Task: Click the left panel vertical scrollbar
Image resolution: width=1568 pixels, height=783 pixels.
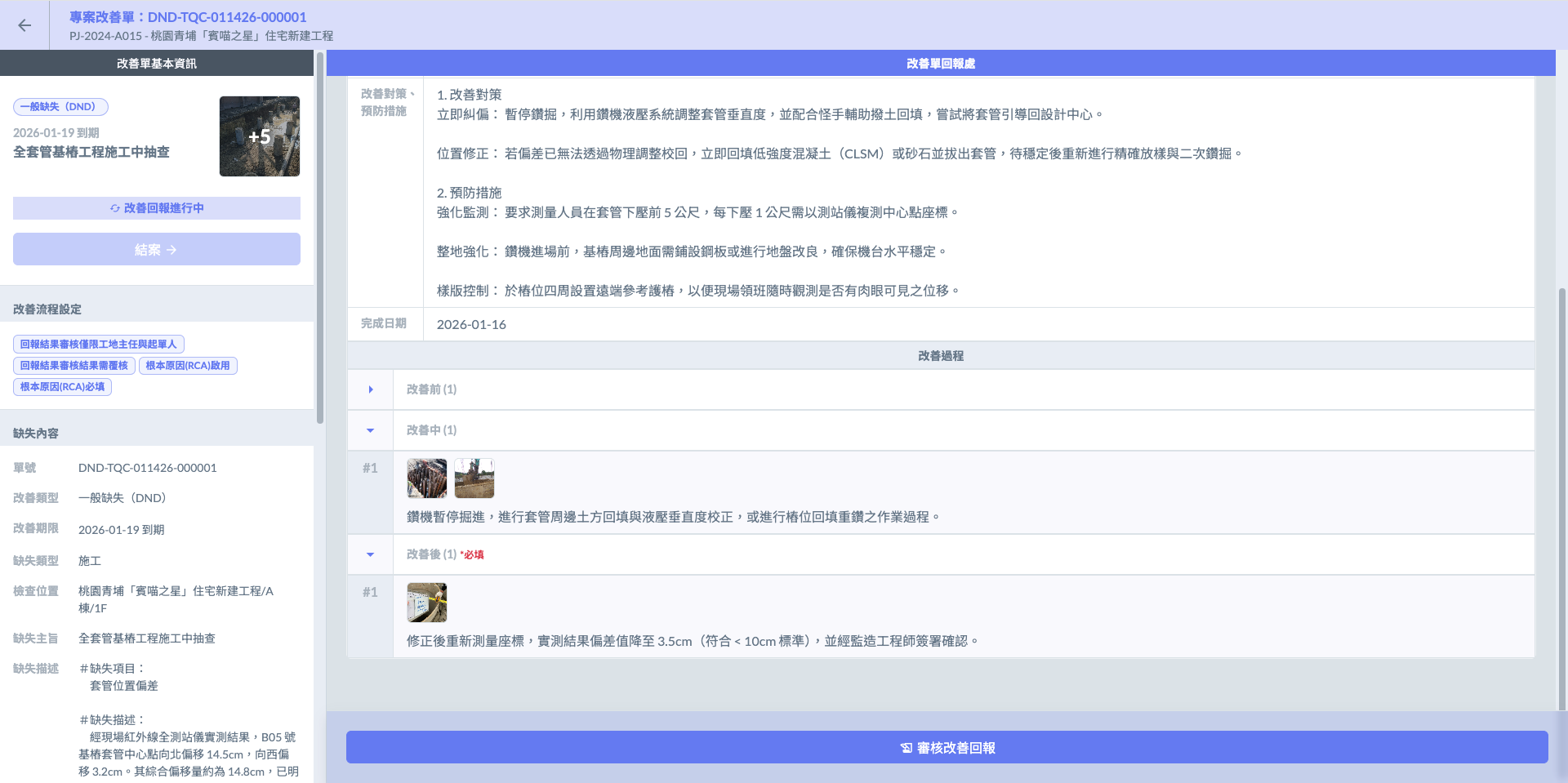Action: point(320,237)
